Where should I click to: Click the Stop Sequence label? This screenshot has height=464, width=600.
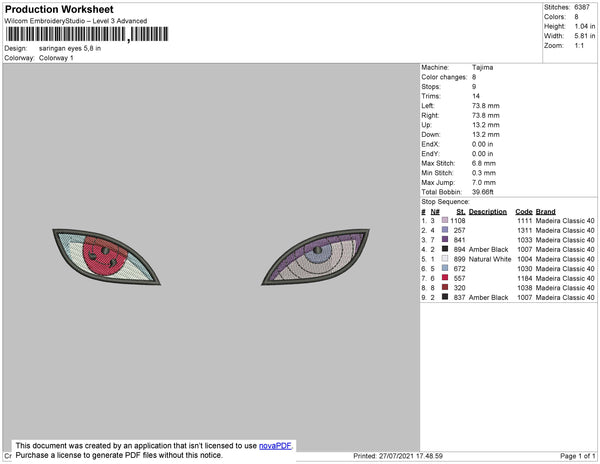click(x=445, y=202)
